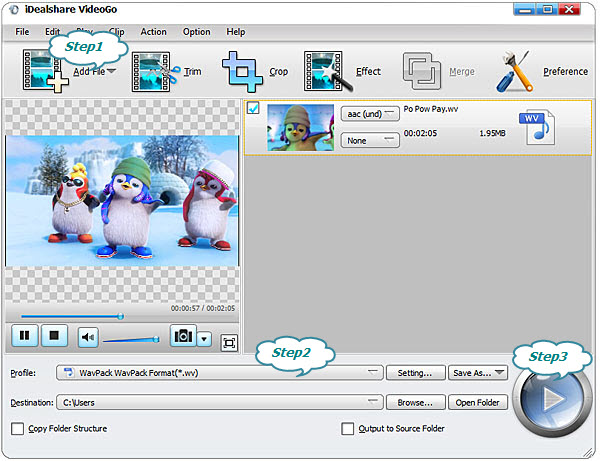The image size is (600, 461).
Task: Open Preference tools icon
Action: (515, 72)
